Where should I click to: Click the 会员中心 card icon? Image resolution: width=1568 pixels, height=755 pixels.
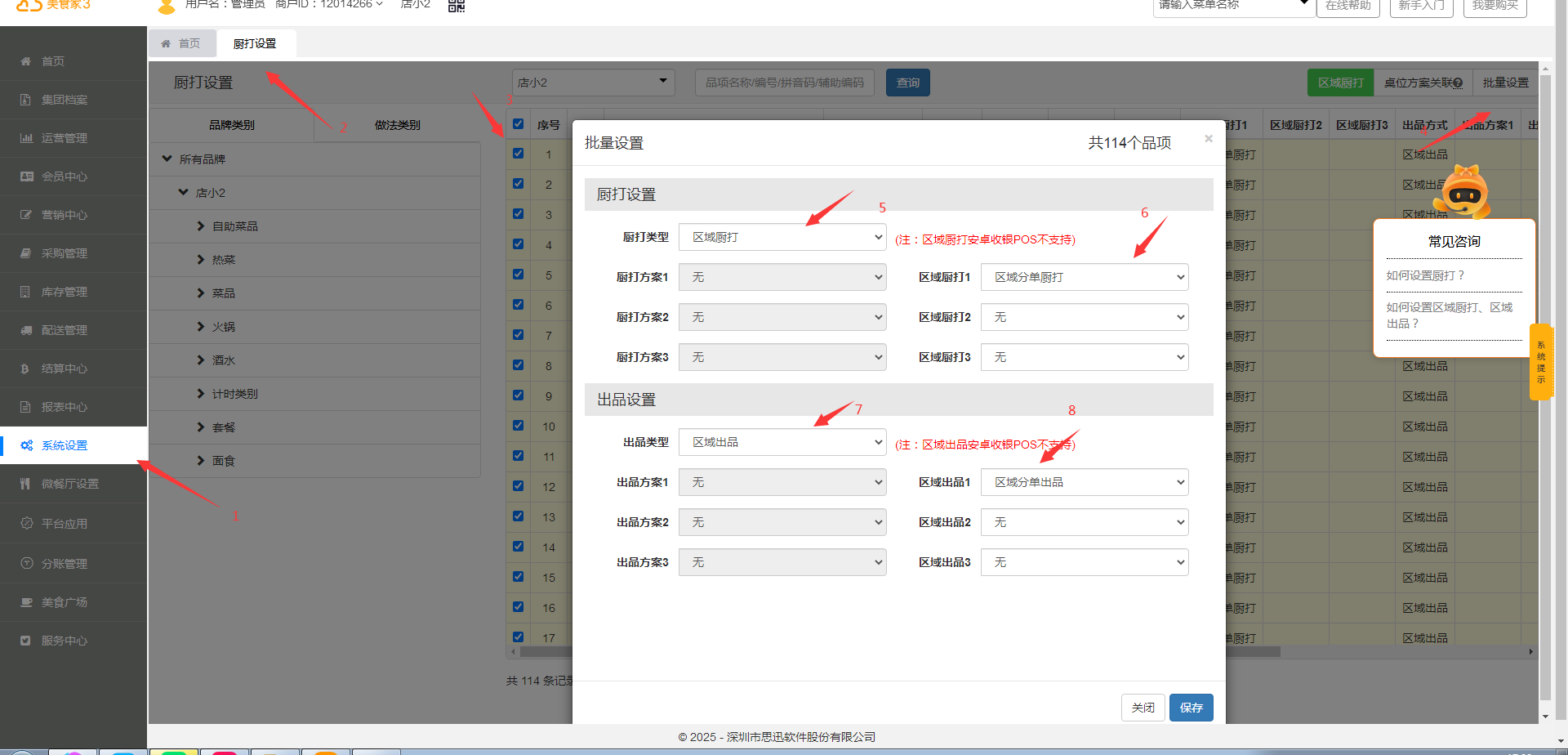(25, 176)
